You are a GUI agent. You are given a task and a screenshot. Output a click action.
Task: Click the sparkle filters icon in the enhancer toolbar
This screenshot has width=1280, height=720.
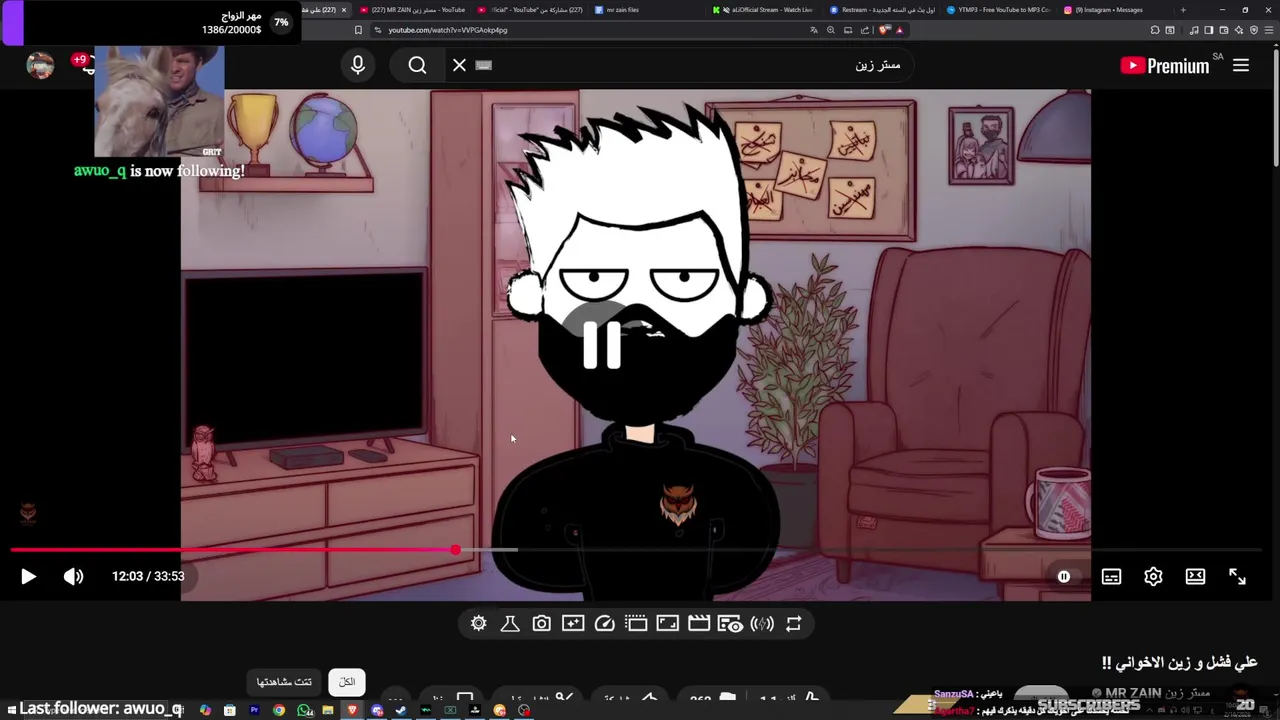(573, 623)
